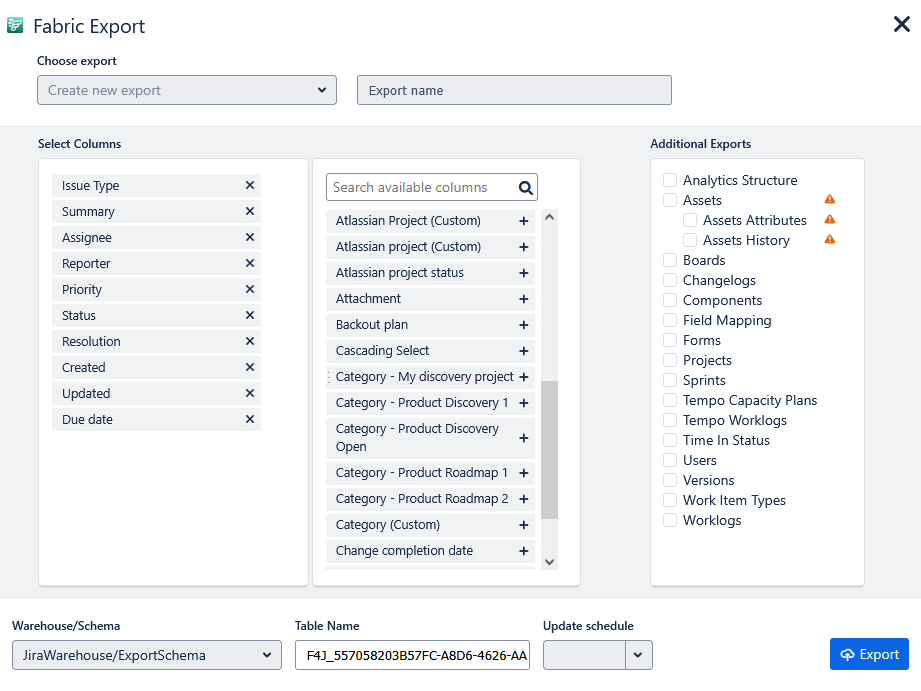Click the Export button
Screen dimensions: 921x691
[x=869, y=654]
